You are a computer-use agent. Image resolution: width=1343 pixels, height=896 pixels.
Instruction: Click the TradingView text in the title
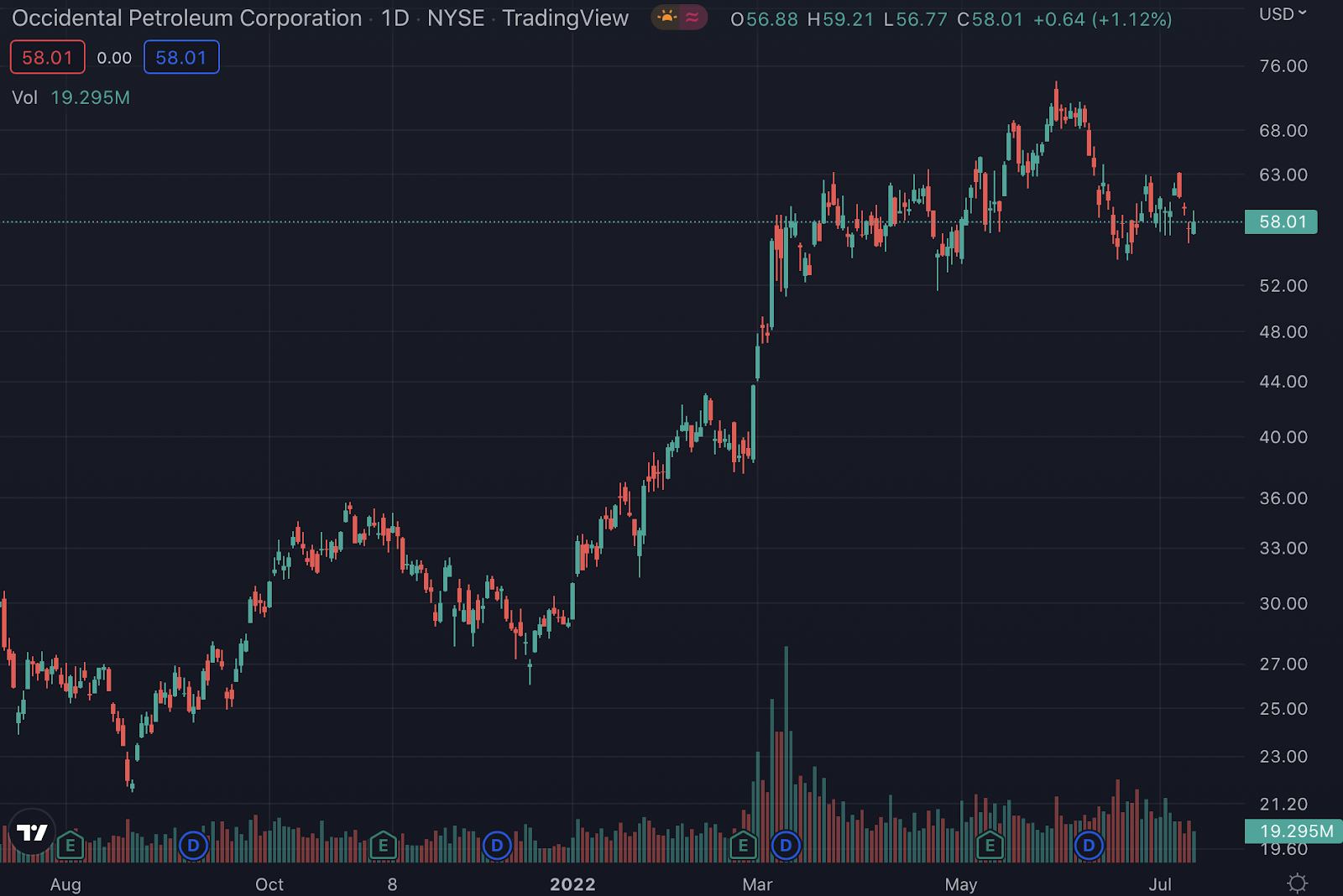point(565,18)
